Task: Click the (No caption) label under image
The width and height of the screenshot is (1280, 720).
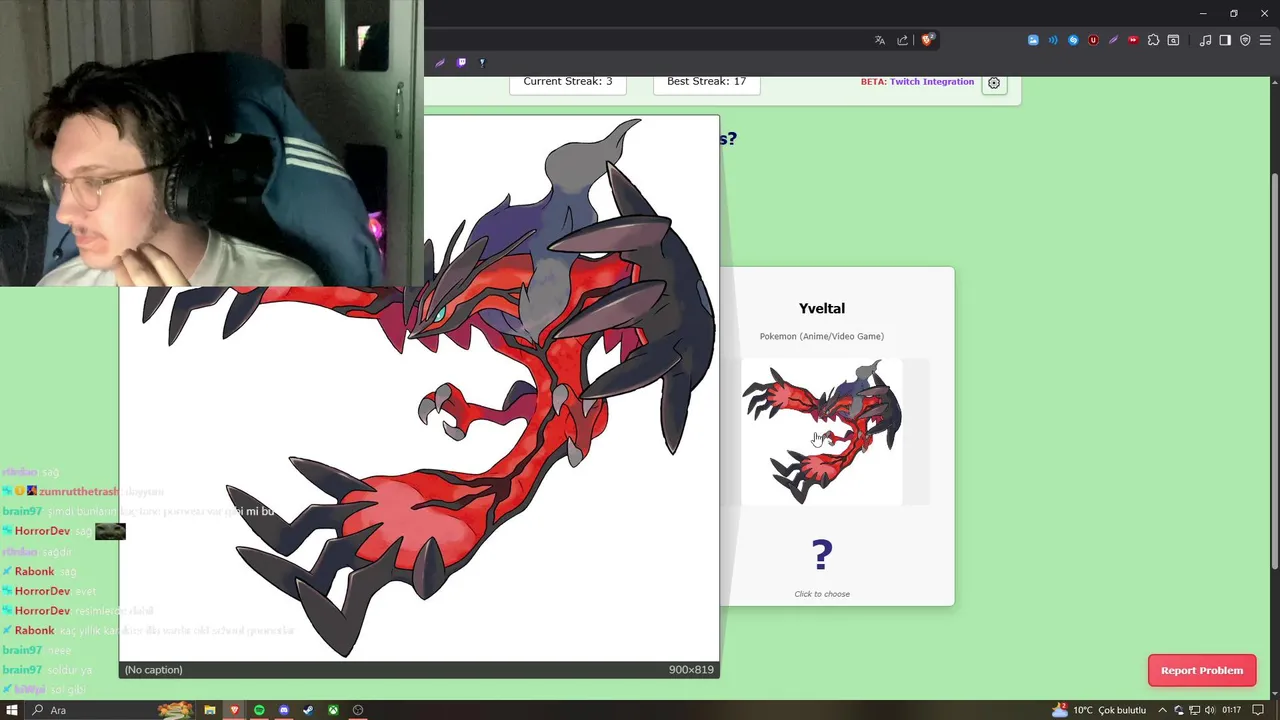Action: pos(153,670)
